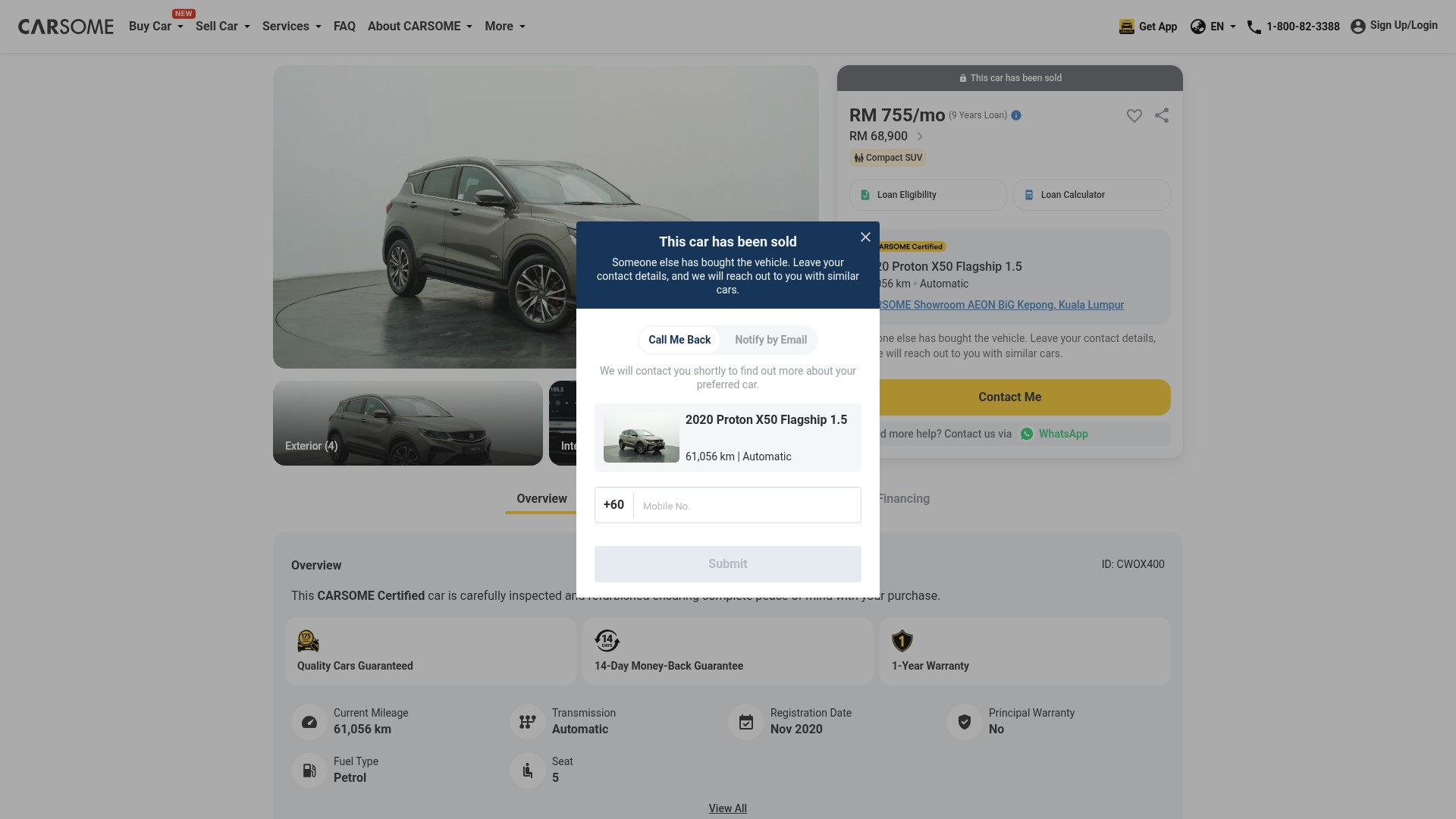
Task: Open the EN language dropdown
Action: (x=1223, y=27)
